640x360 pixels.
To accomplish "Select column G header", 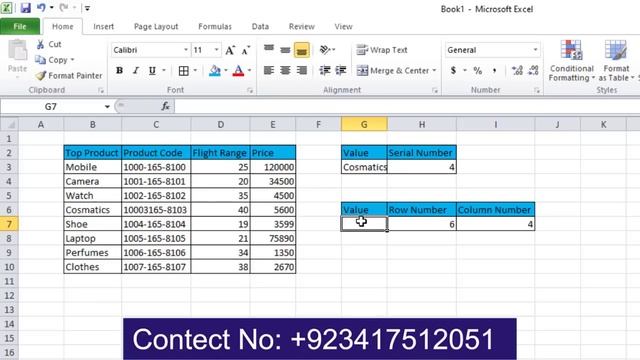I will tap(364, 124).
